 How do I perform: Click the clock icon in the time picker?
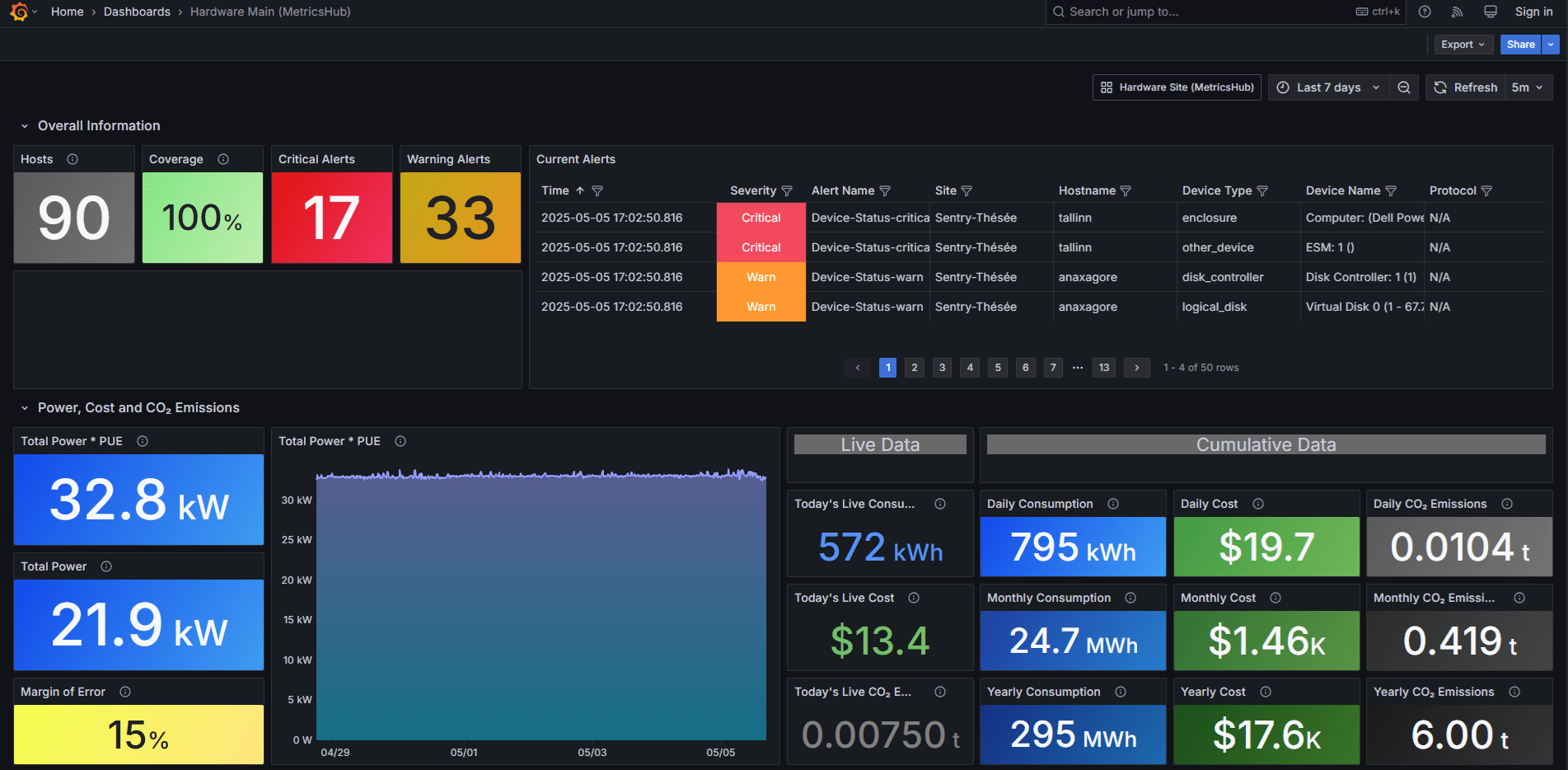click(1282, 87)
